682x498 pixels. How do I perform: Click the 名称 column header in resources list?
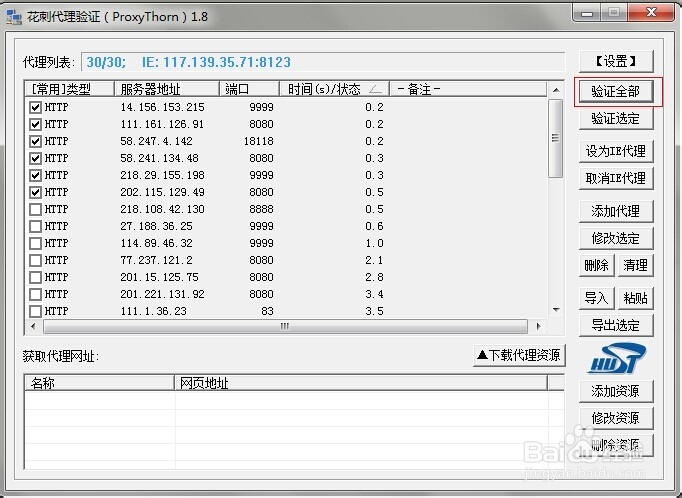click(x=99, y=383)
